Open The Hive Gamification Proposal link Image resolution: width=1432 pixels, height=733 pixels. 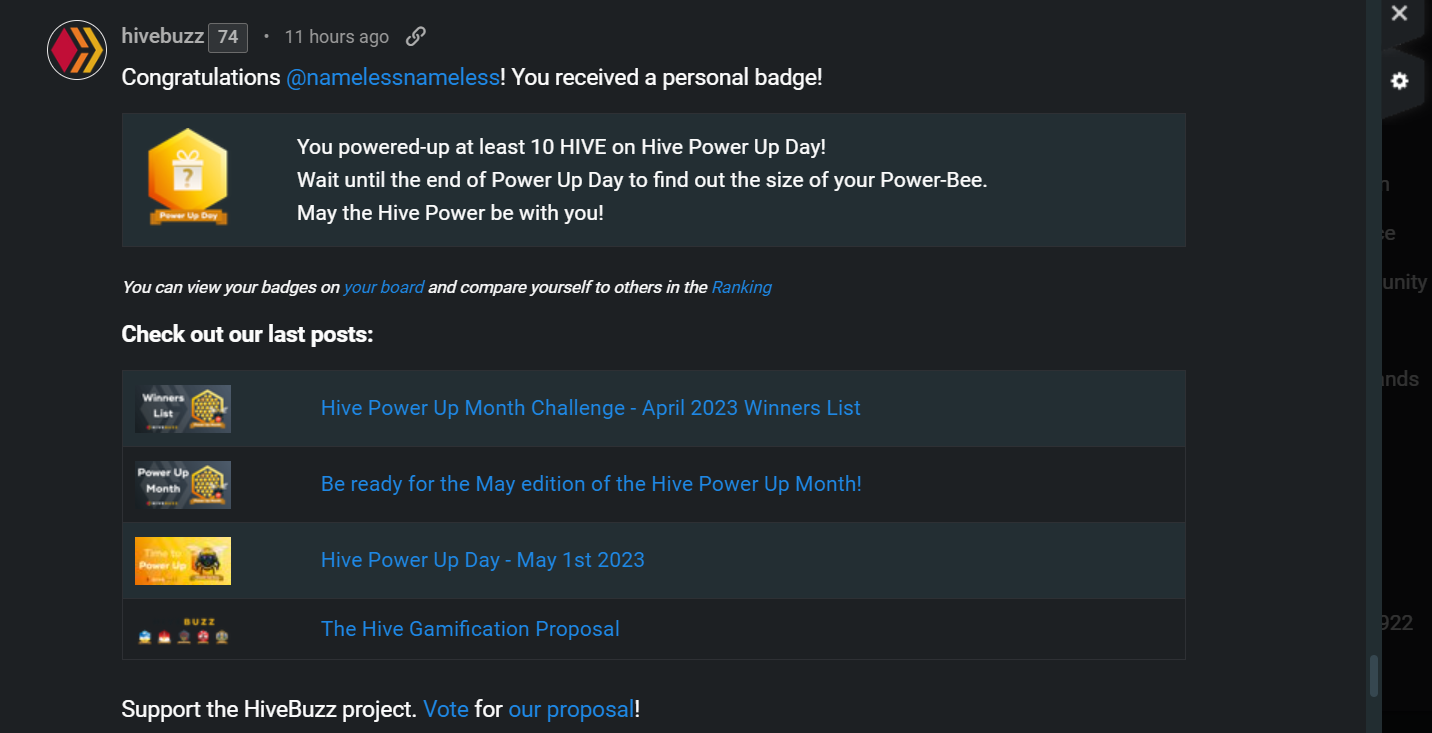tap(470, 629)
